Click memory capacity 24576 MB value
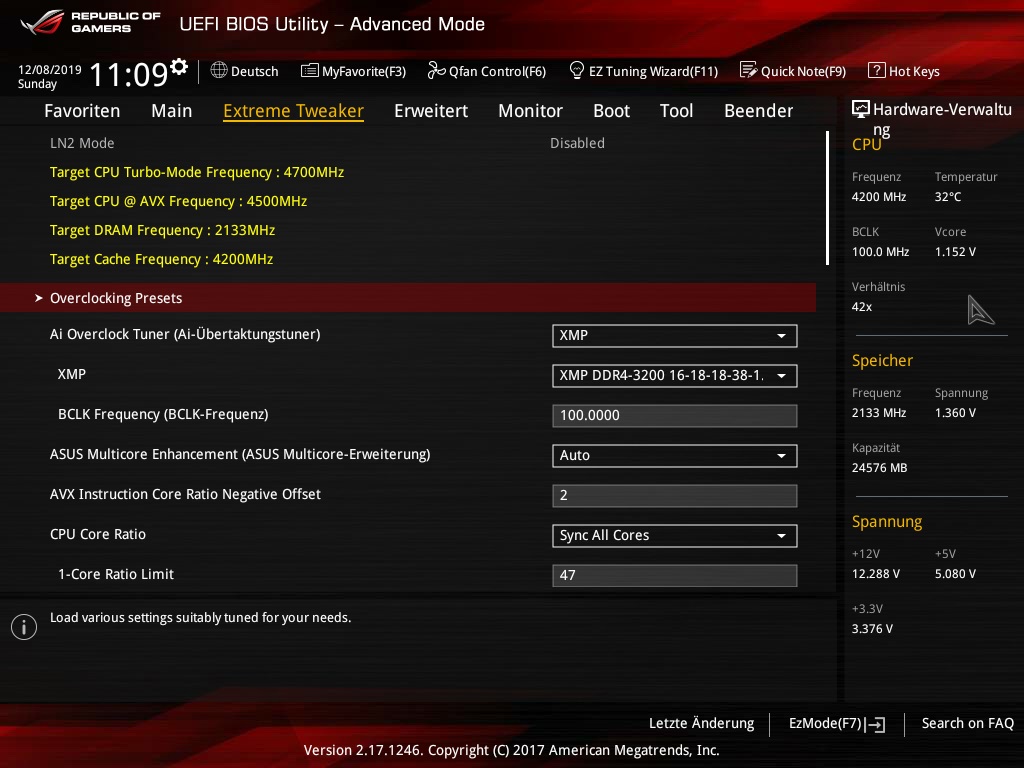 pyautogui.click(x=879, y=468)
